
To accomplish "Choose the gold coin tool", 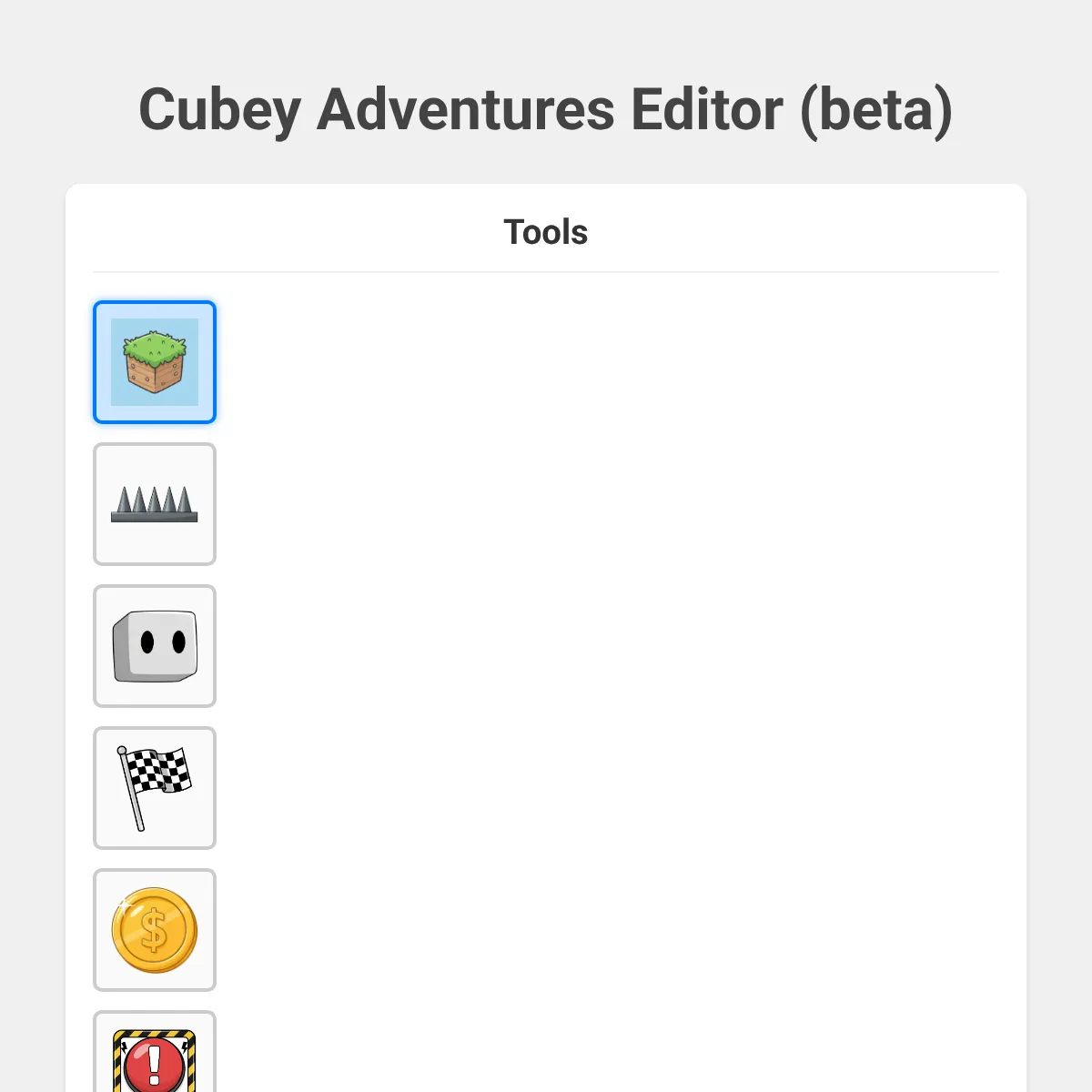I will (155, 930).
